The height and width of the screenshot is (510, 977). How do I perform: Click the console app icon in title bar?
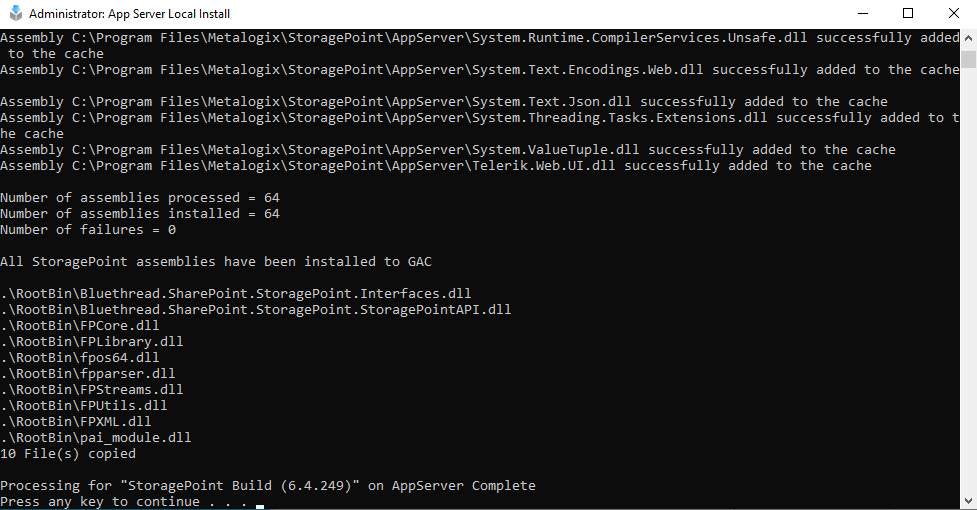(x=14, y=14)
